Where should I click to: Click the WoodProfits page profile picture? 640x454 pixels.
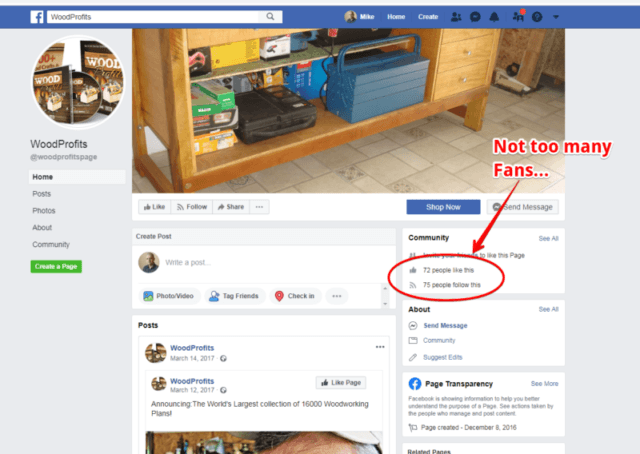78,82
